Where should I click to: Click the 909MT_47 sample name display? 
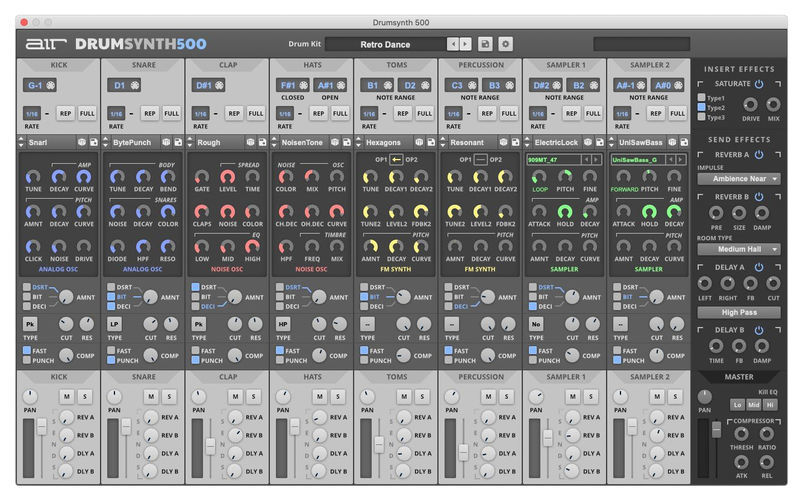(554, 160)
